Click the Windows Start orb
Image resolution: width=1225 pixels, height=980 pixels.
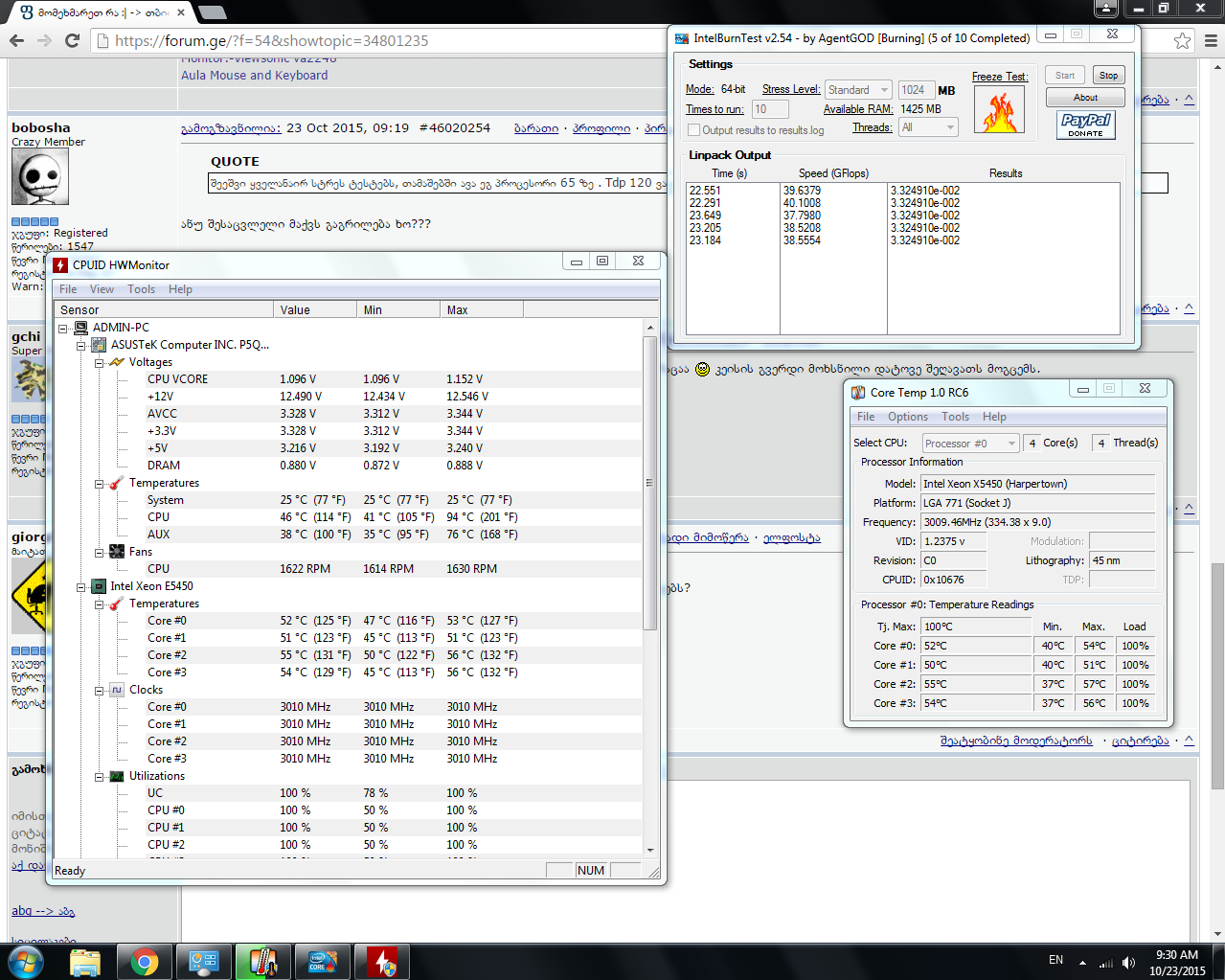(26, 961)
